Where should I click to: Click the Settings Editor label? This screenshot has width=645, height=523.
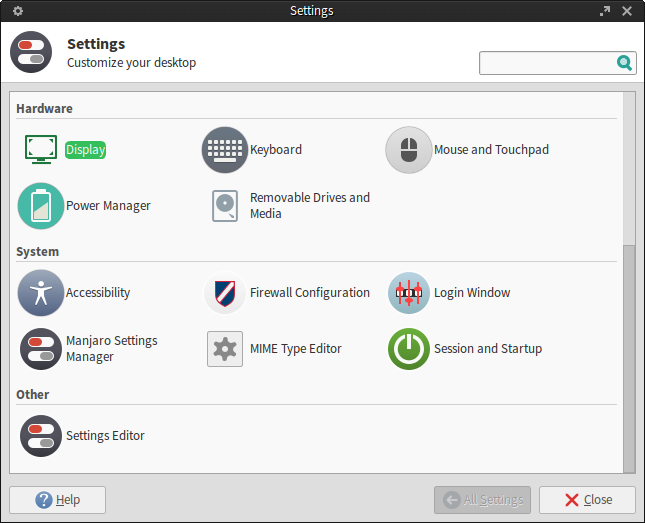pyautogui.click(x=105, y=436)
